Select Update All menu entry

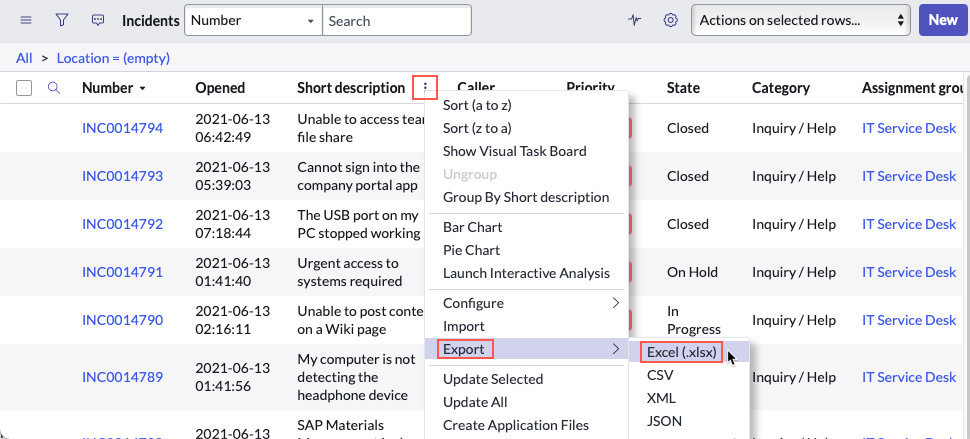tap(475, 402)
